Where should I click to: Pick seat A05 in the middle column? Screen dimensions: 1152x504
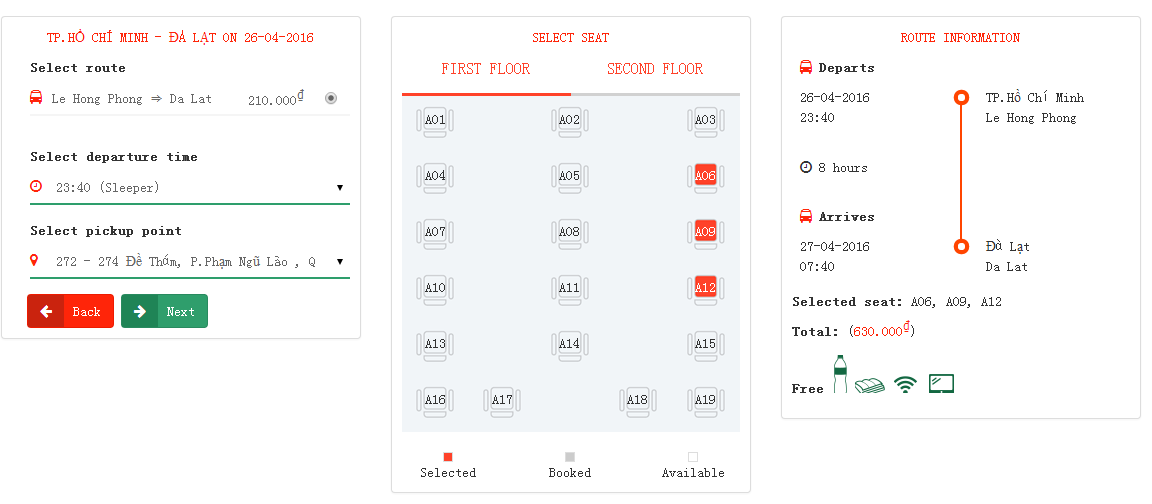click(x=569, y=177)
